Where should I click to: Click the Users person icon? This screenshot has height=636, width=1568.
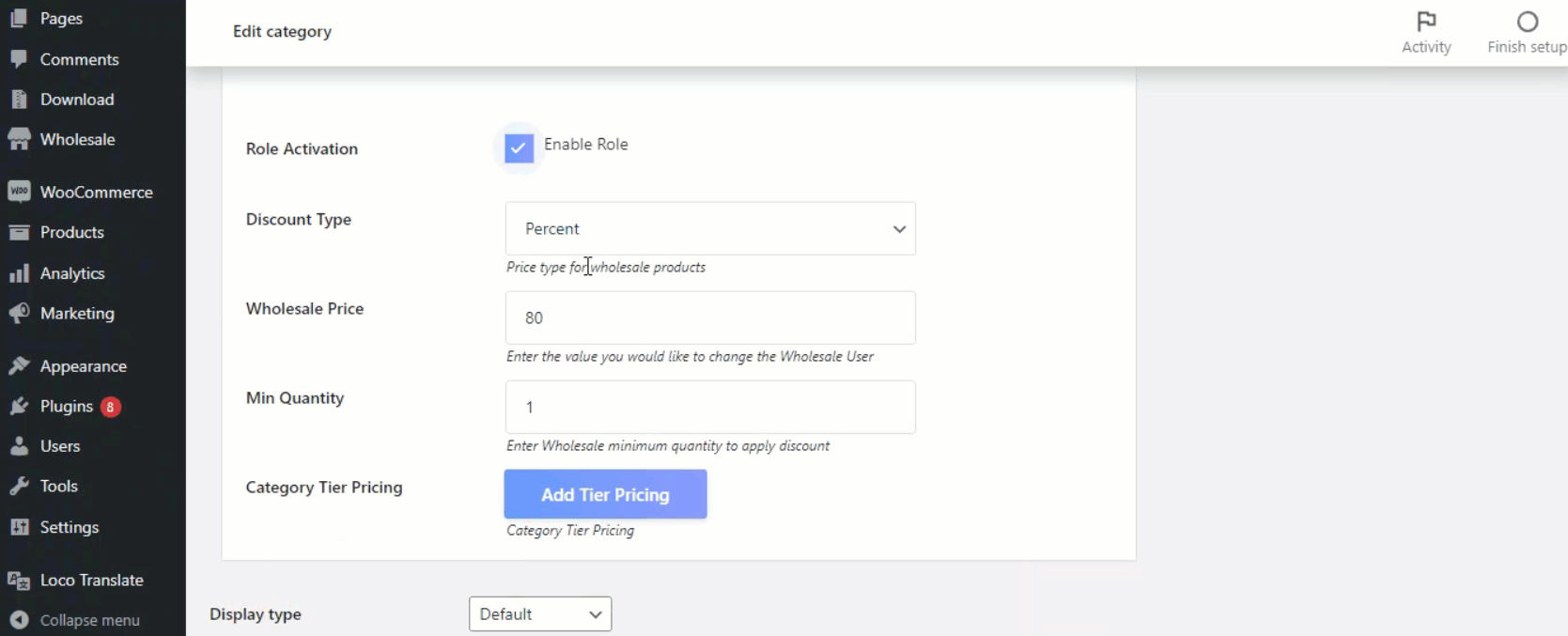click(19, 446)
